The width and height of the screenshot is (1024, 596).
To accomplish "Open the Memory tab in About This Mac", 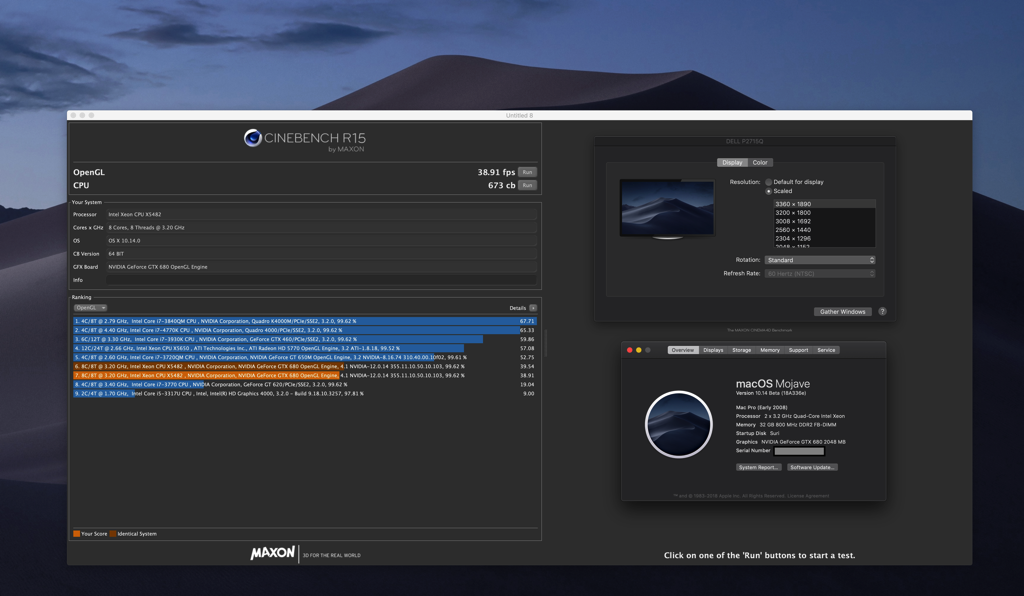I will (x=770, y=350).
